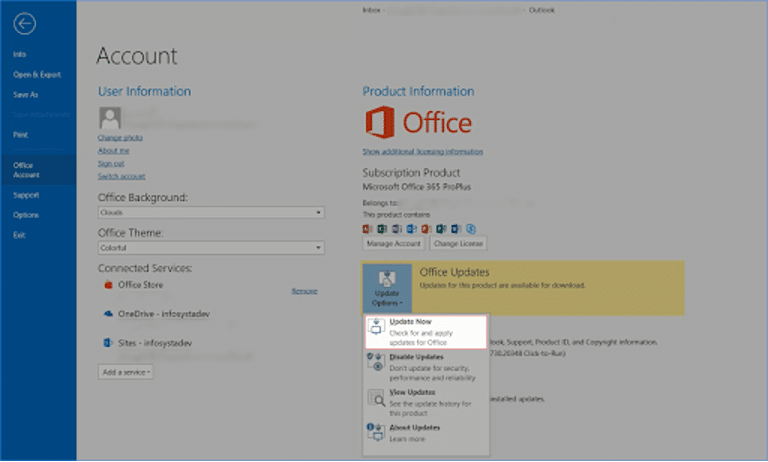Image resolution: width=768 pixels, height=462 pixels.
Task: Click the 'Subscription Product' heading
Action: (411, 172)
